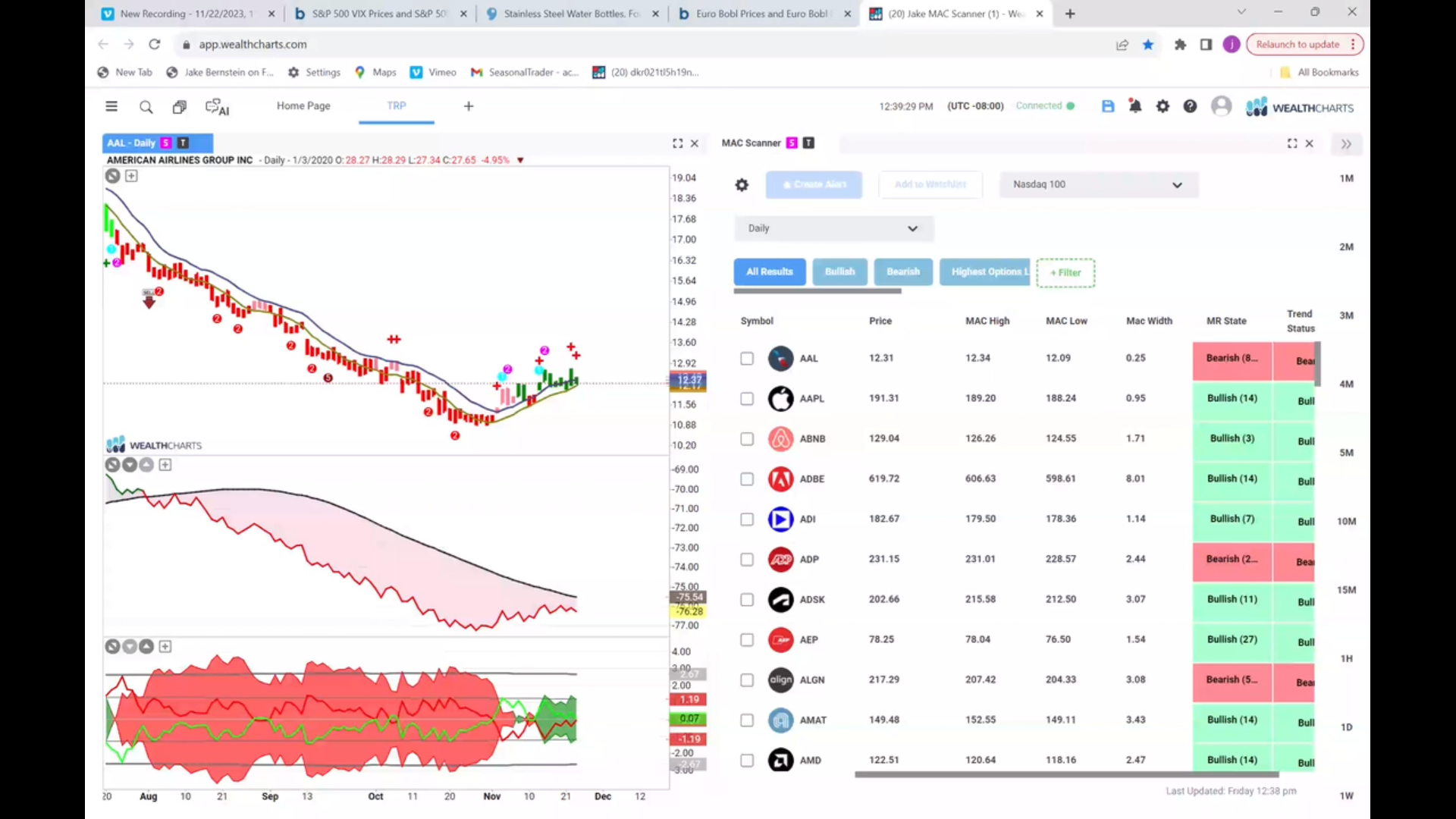Click Add to Watchlist button
1456x819 pixels.
pos(930,185)
